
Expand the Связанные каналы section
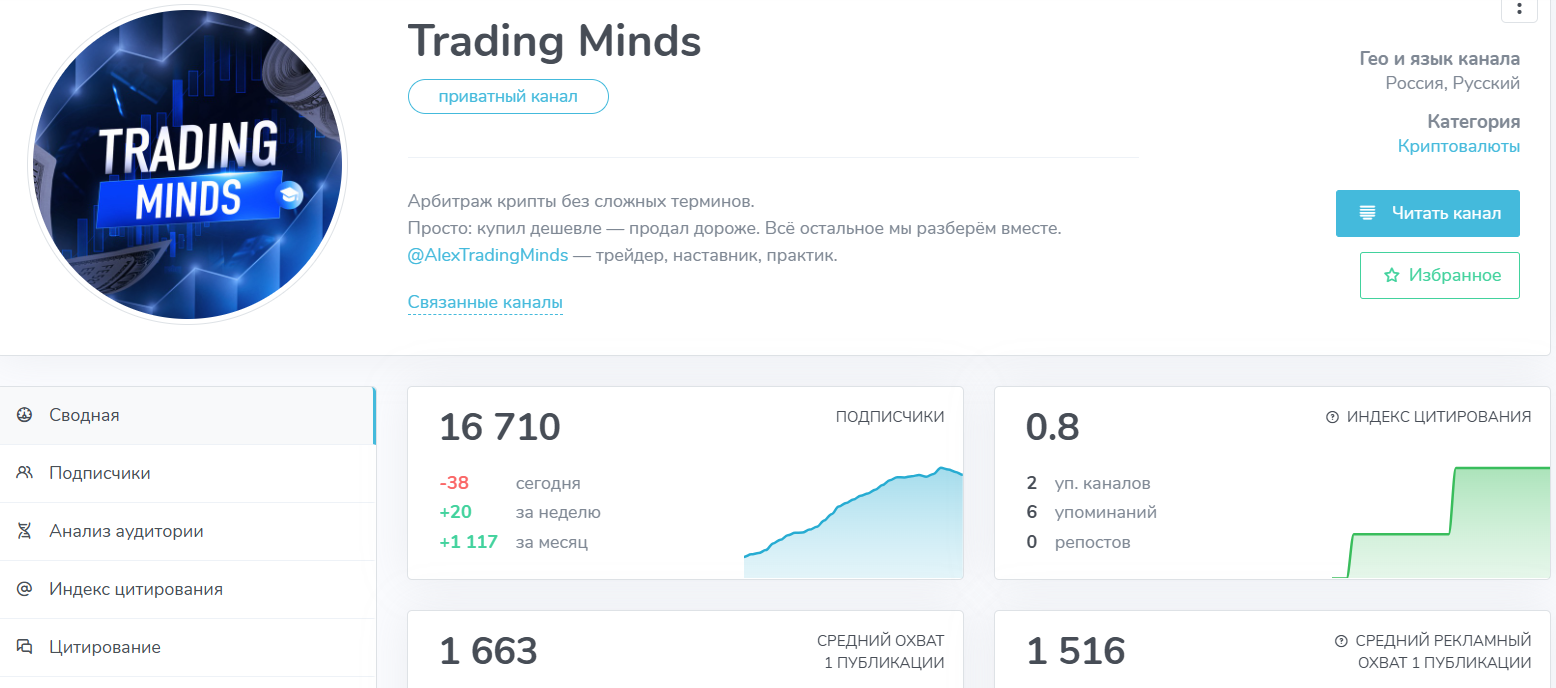[x=485, y=302]
